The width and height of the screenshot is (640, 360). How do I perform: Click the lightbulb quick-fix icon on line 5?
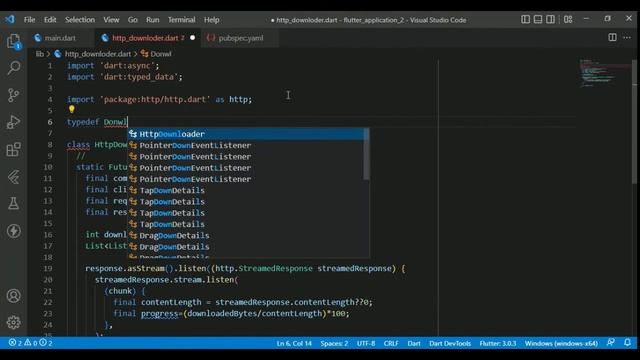(x=72, y=109)
